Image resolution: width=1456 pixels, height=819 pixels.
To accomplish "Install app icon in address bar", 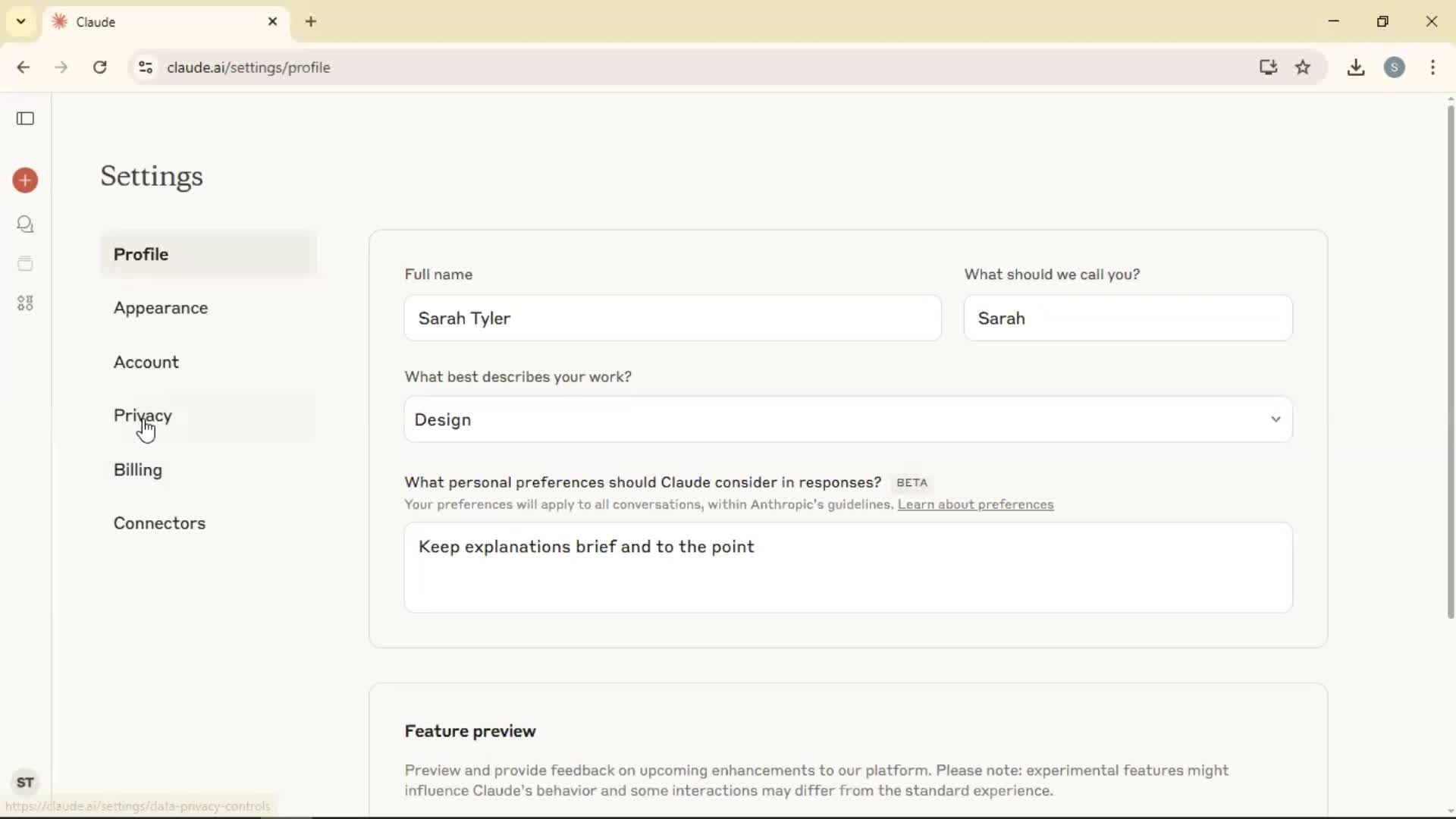I will [1268, 67].
